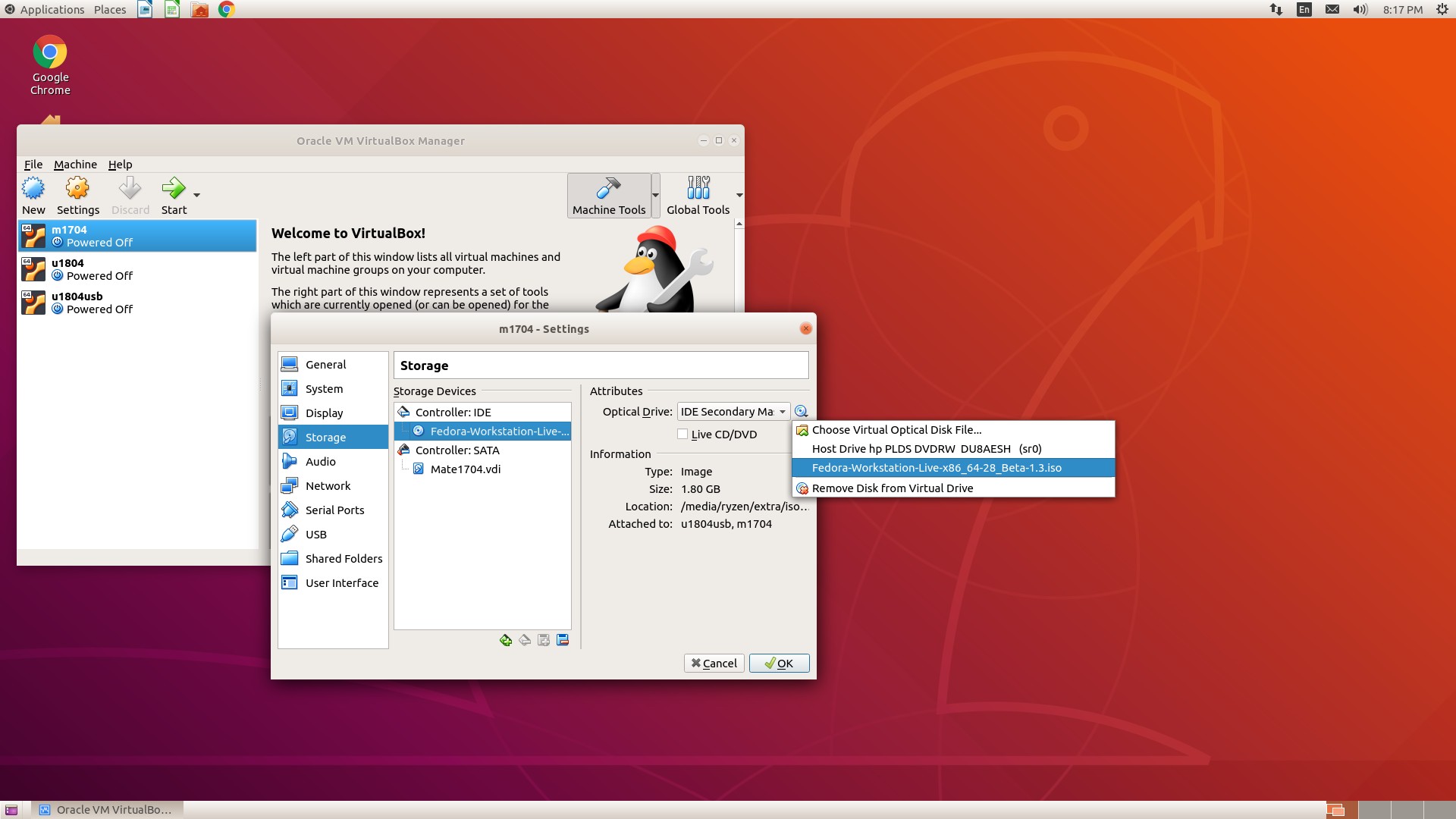Open the Optical Drive port dropdown
This screenshot has height=819, width=1456.
tap(733, 412)
